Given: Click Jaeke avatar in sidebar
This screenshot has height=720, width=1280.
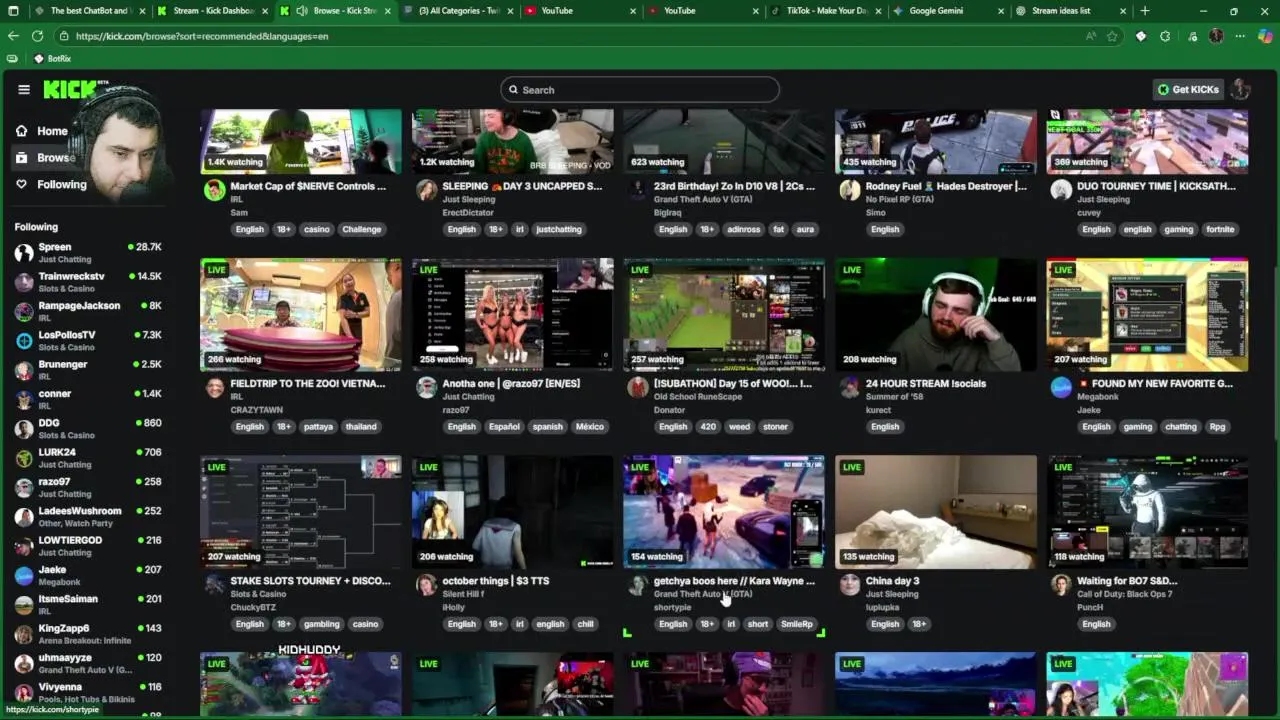Looking at the screenshot, I should coord(24,575).
